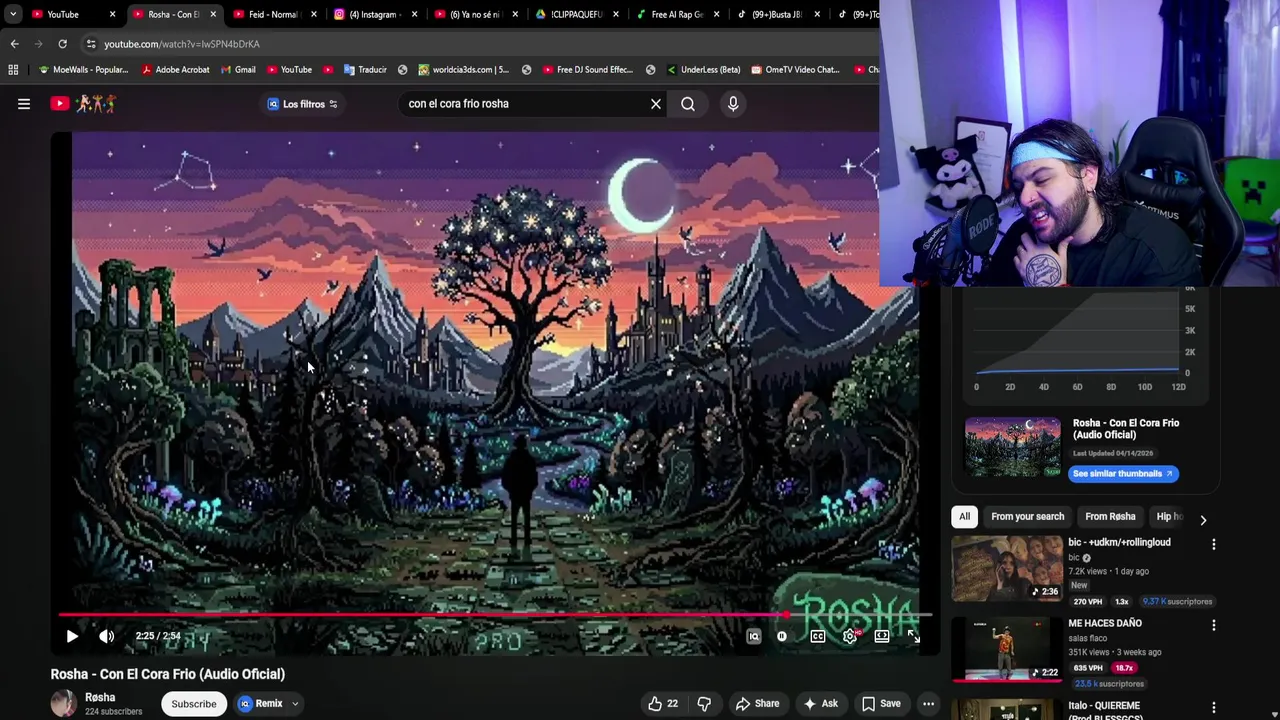
Task: Open Adobe Acrobat bookmark
Action: click(x=176, y=70)
